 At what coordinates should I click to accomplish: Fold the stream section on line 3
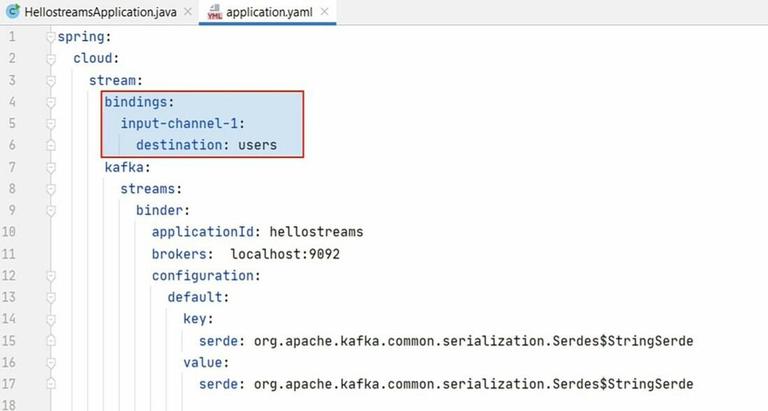coord(51,80)
